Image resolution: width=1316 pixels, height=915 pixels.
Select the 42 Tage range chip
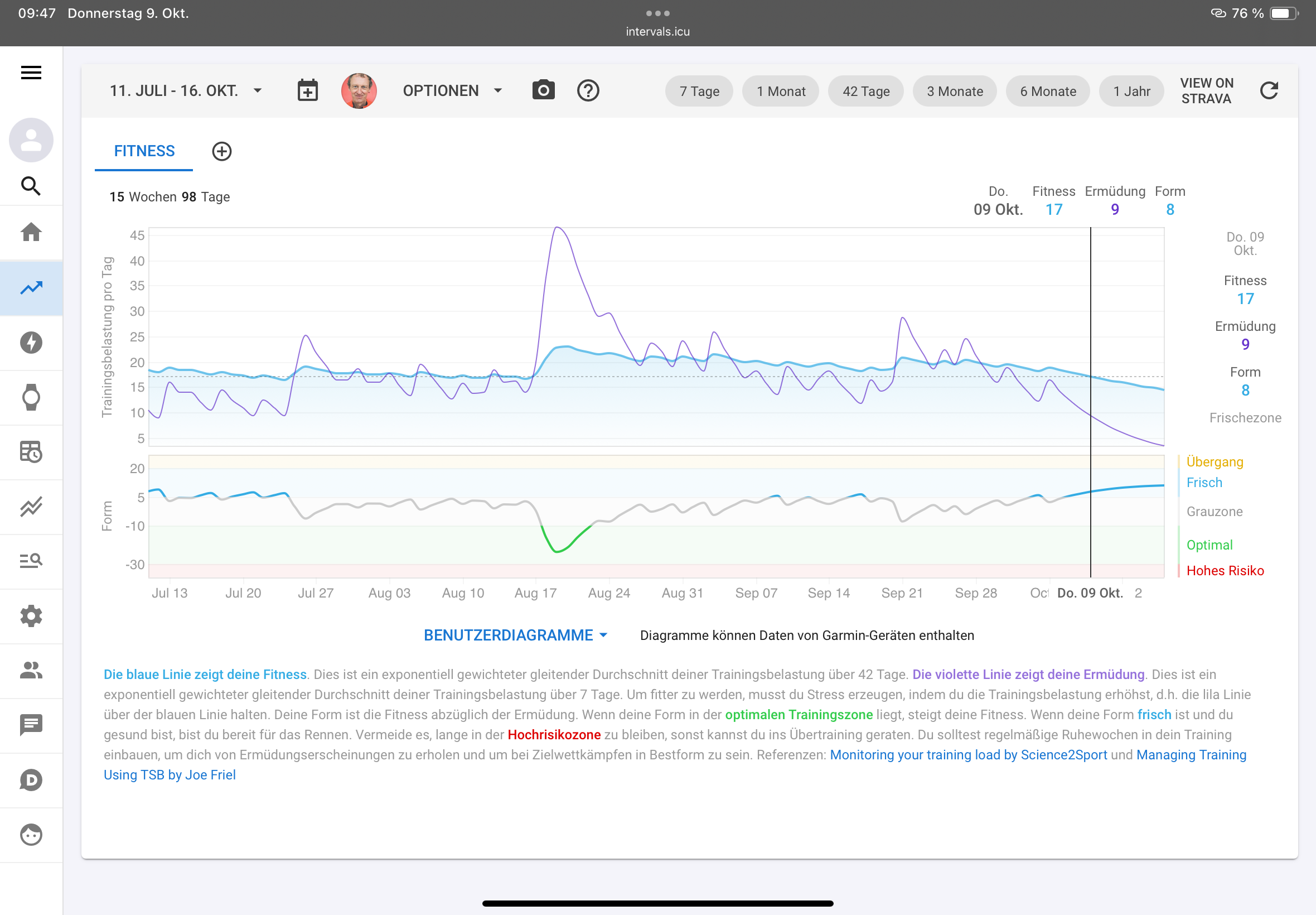(x=865, y=91)
